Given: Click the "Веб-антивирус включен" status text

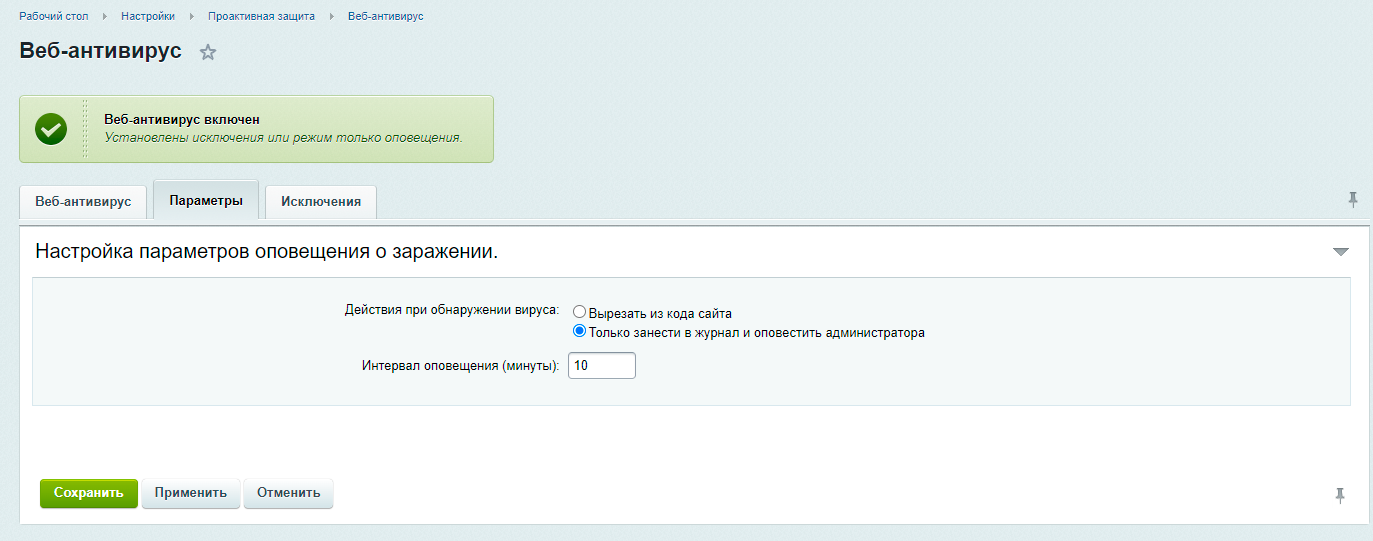Looking at the screenshot, I should tap(182, 119).
